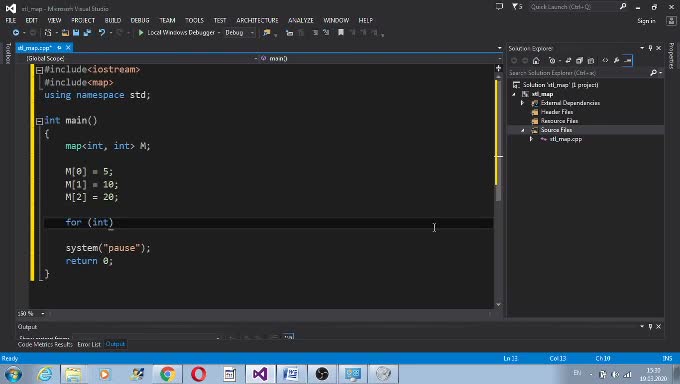Viewport: 680px width, 384px height.
Task: Start debugging with the green play arrow
Action: [141, 33]
